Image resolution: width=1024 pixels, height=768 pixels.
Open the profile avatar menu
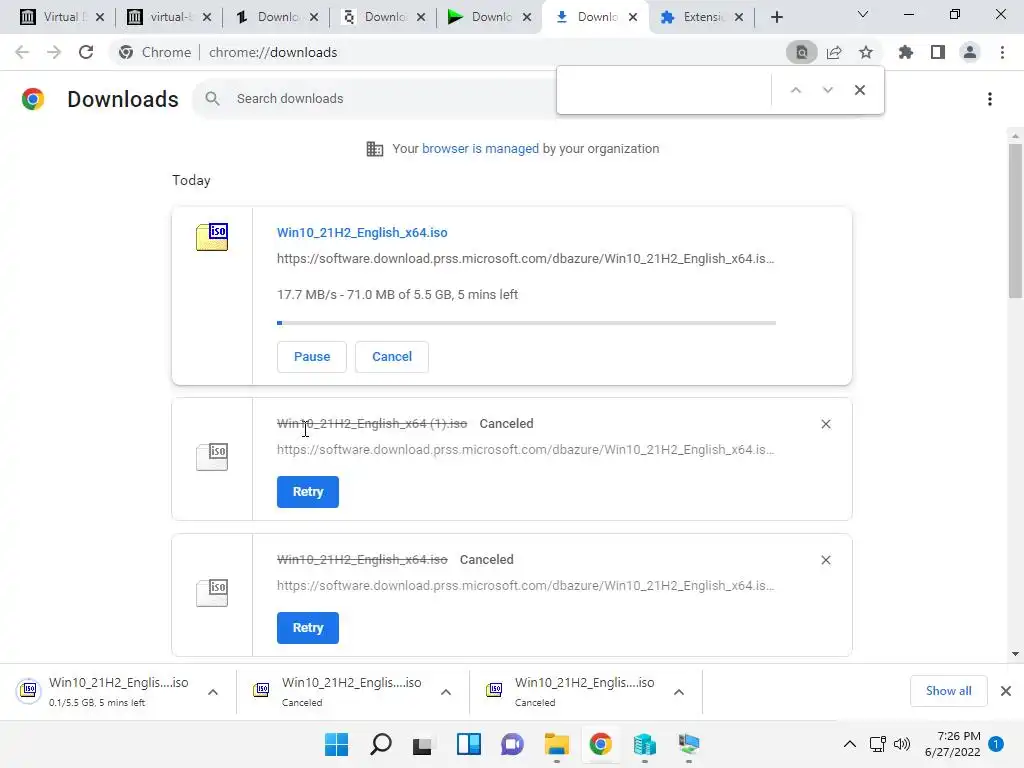coord(970,52)
